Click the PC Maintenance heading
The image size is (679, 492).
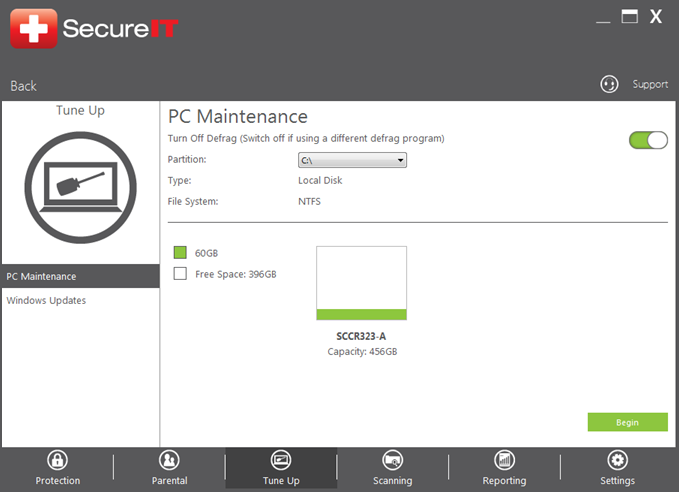[x=238, y=117]
